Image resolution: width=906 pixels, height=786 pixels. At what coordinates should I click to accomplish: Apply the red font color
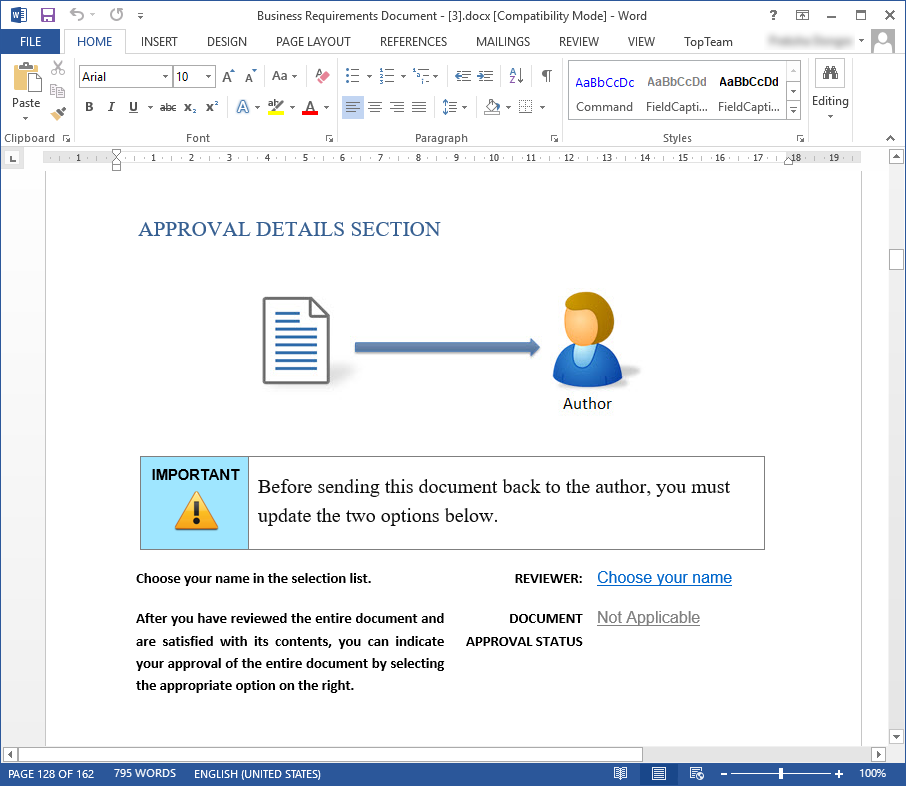(310, 107)
